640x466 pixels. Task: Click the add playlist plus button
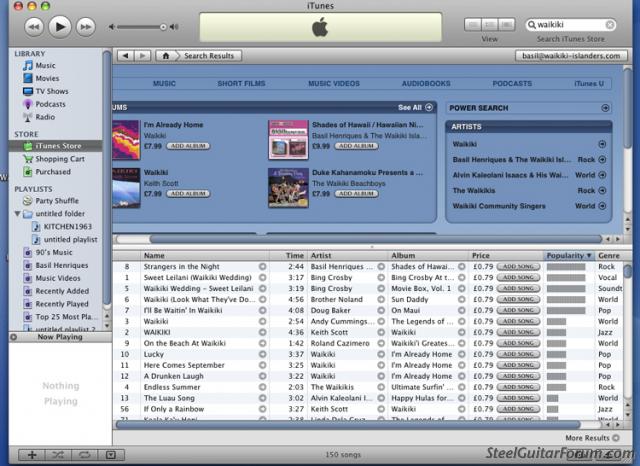point(32,455)
